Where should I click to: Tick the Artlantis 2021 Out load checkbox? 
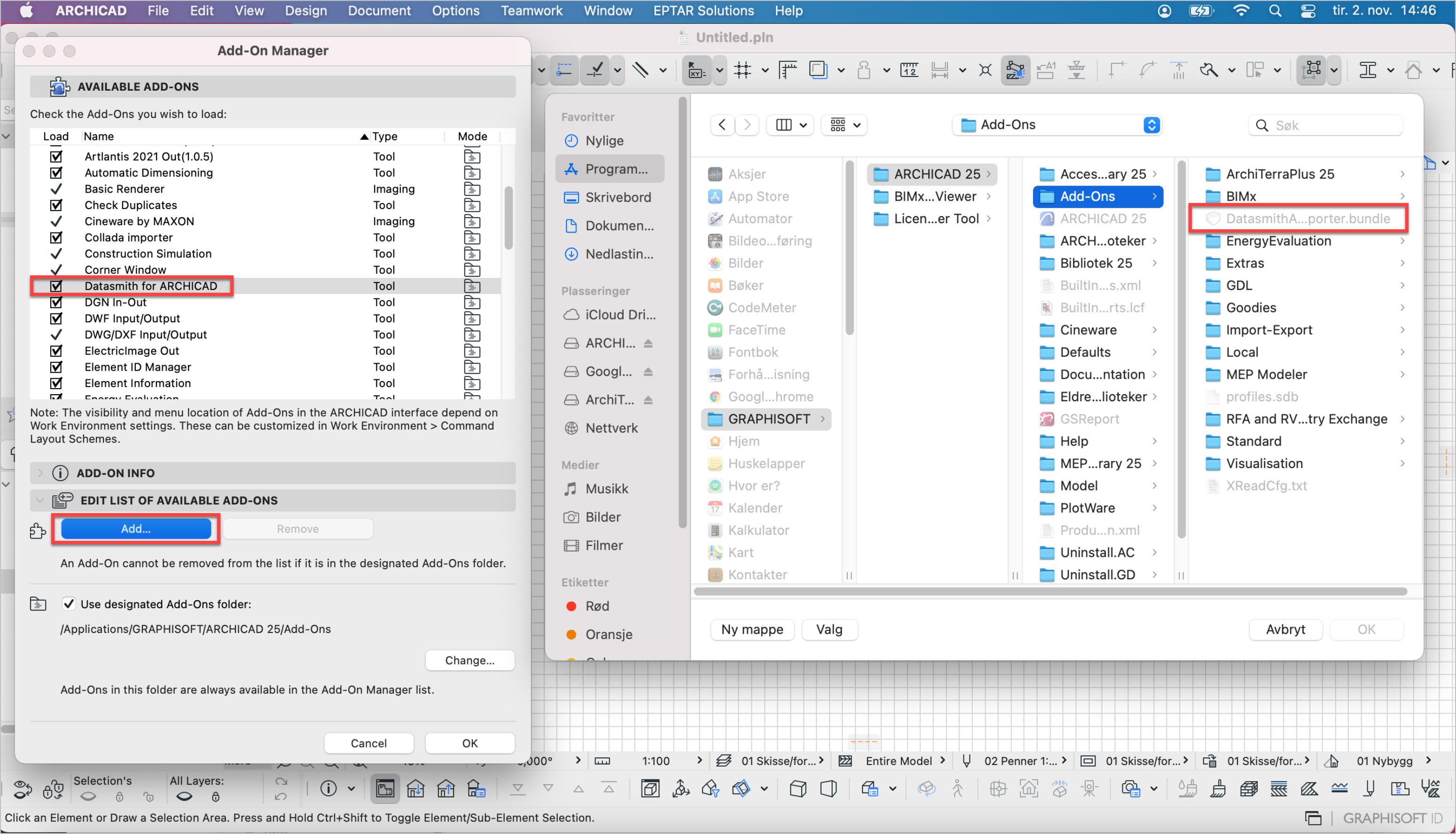coord(56,156)
